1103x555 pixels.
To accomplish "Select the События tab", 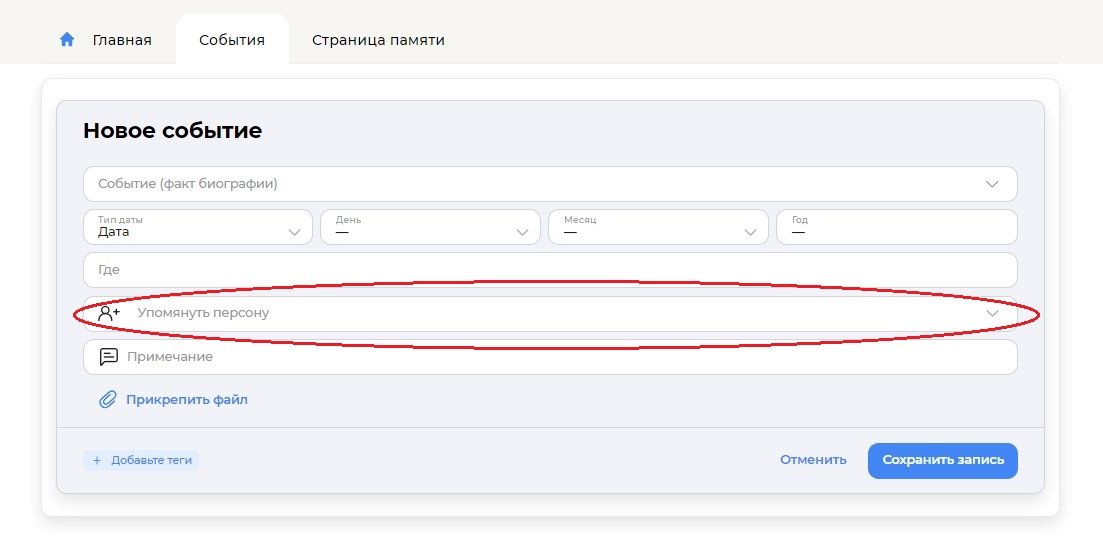I will point(232,40).
